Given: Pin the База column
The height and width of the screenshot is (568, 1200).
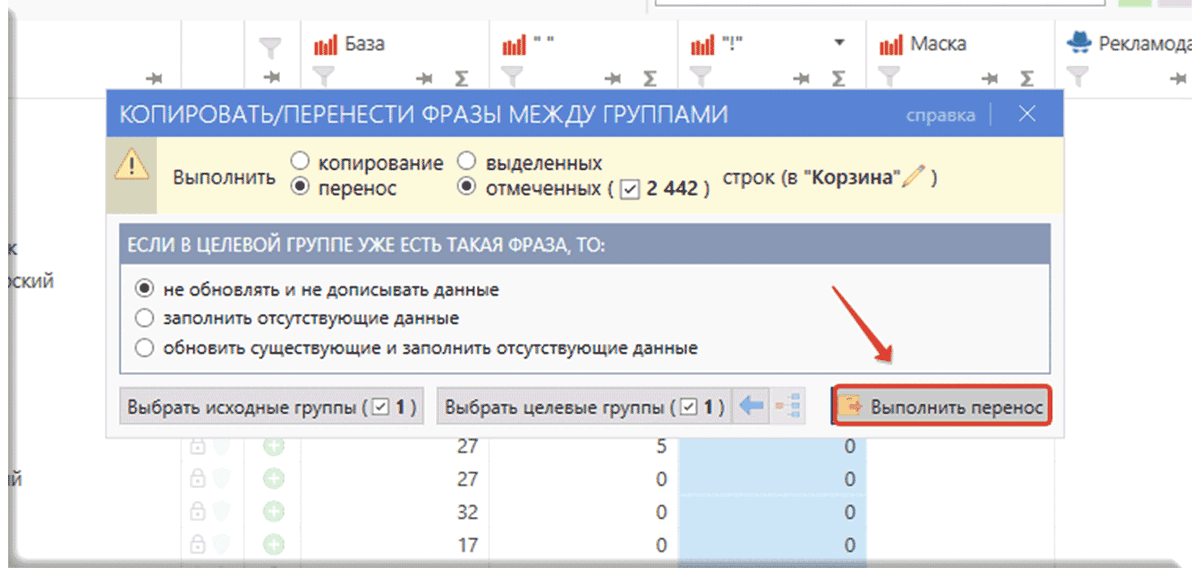Looking at the screenshot, I should click(x=424, y=78).
